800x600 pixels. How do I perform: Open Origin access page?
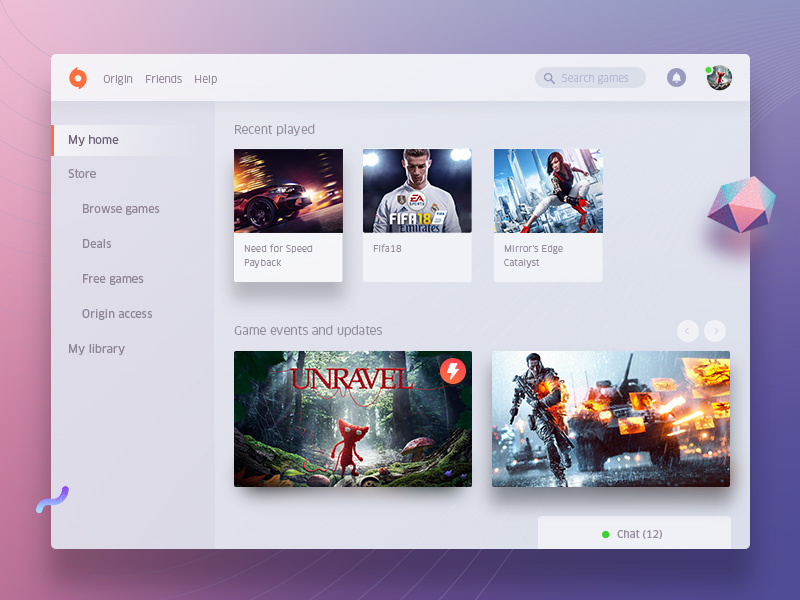(117, 313)
